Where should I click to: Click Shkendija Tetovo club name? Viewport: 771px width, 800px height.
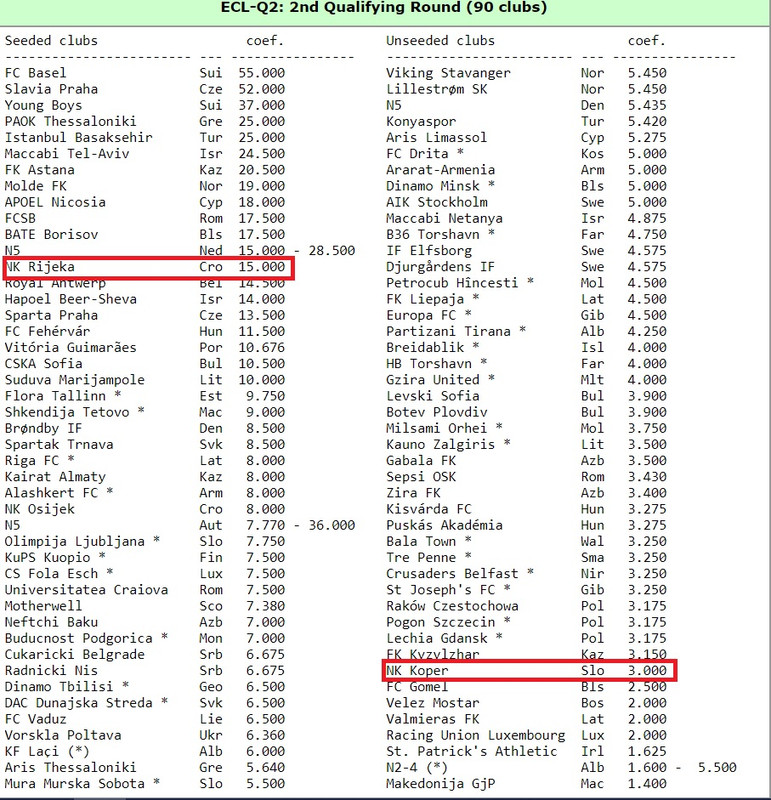coord(74,412)
